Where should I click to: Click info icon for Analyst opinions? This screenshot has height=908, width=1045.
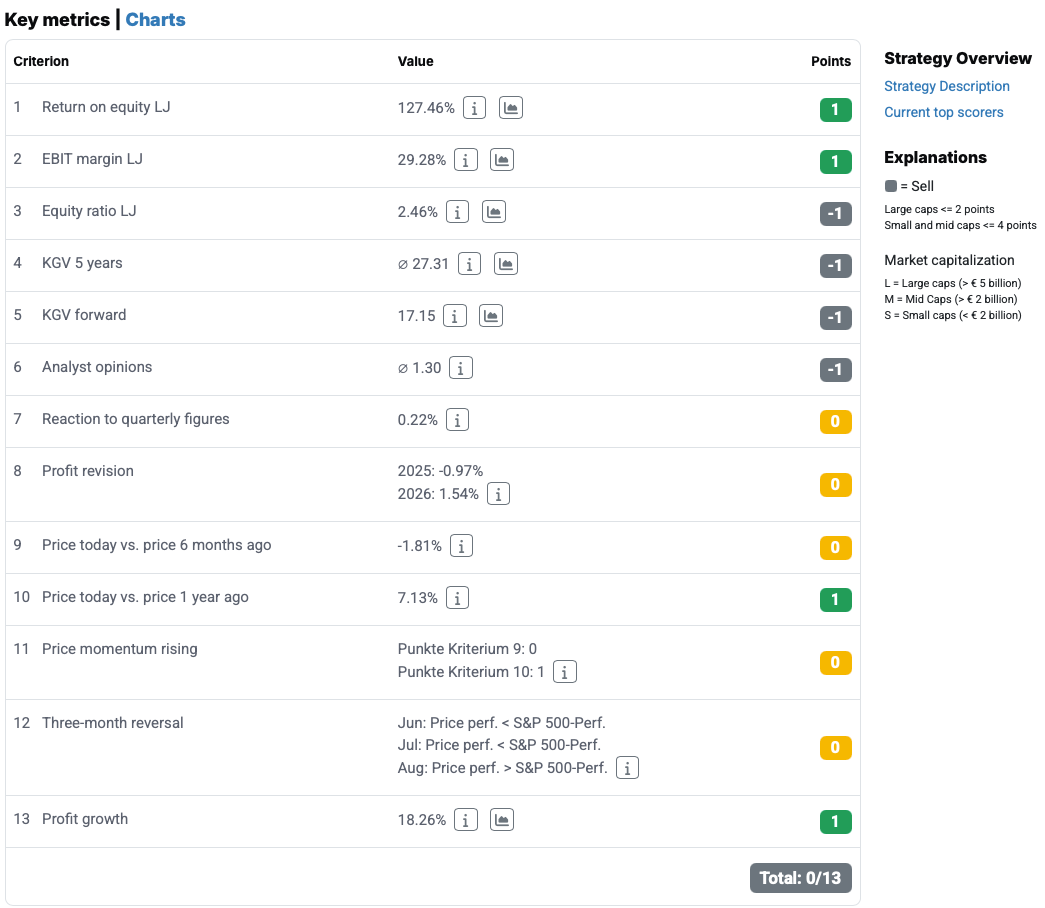click(461, 368)
